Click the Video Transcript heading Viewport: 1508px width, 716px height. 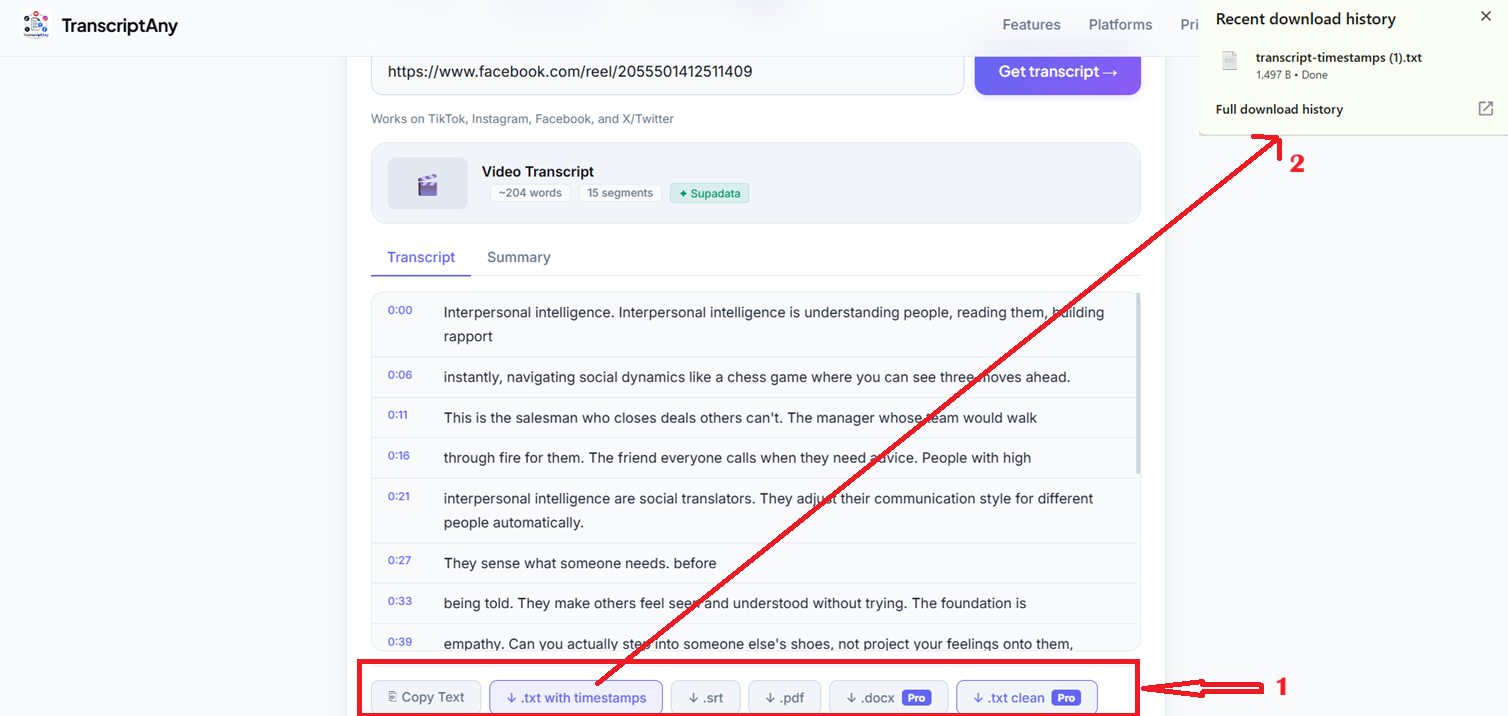[538, 171]
